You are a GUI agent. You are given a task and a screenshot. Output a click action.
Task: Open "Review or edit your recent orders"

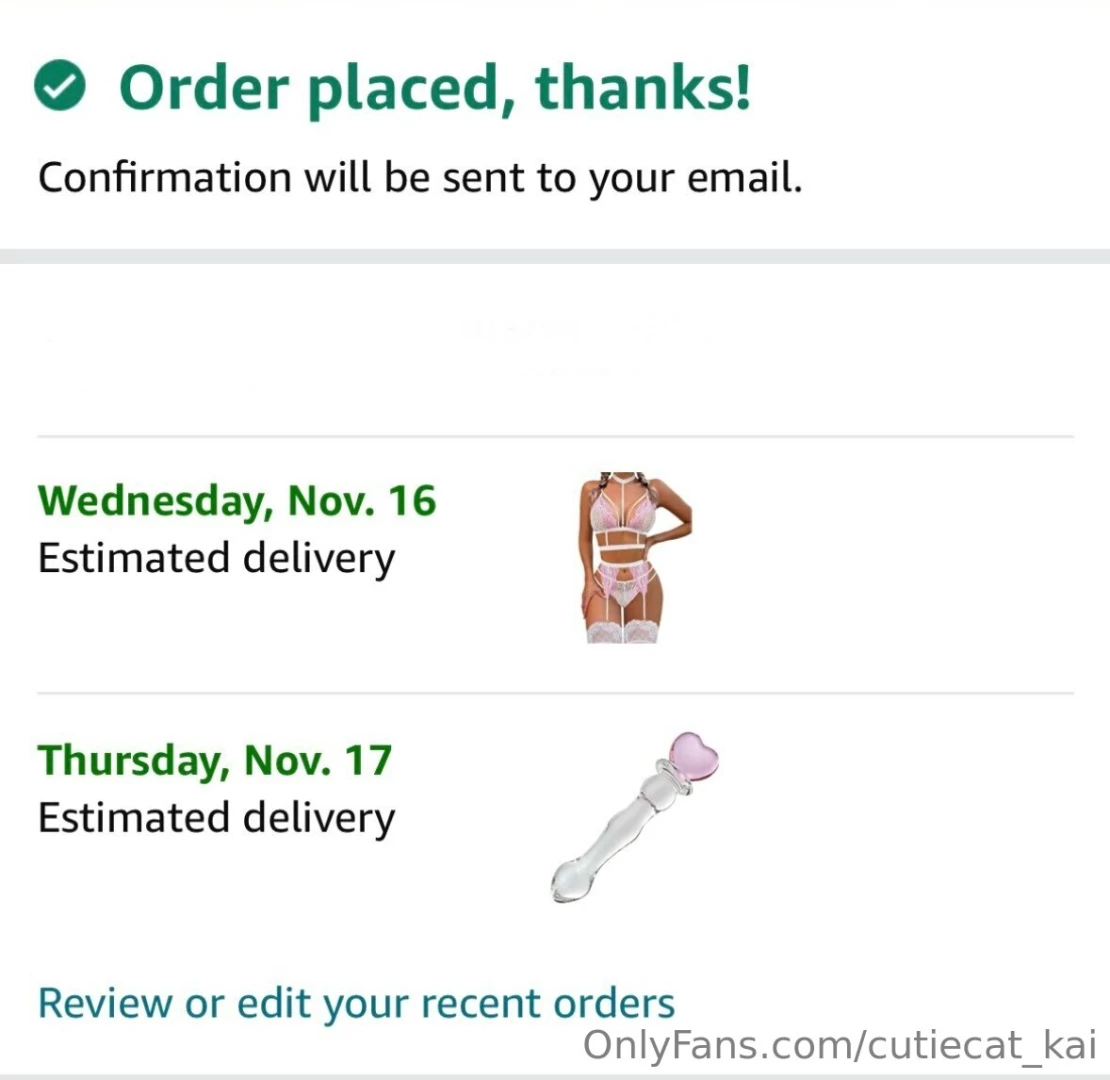tap(356, 1002)
